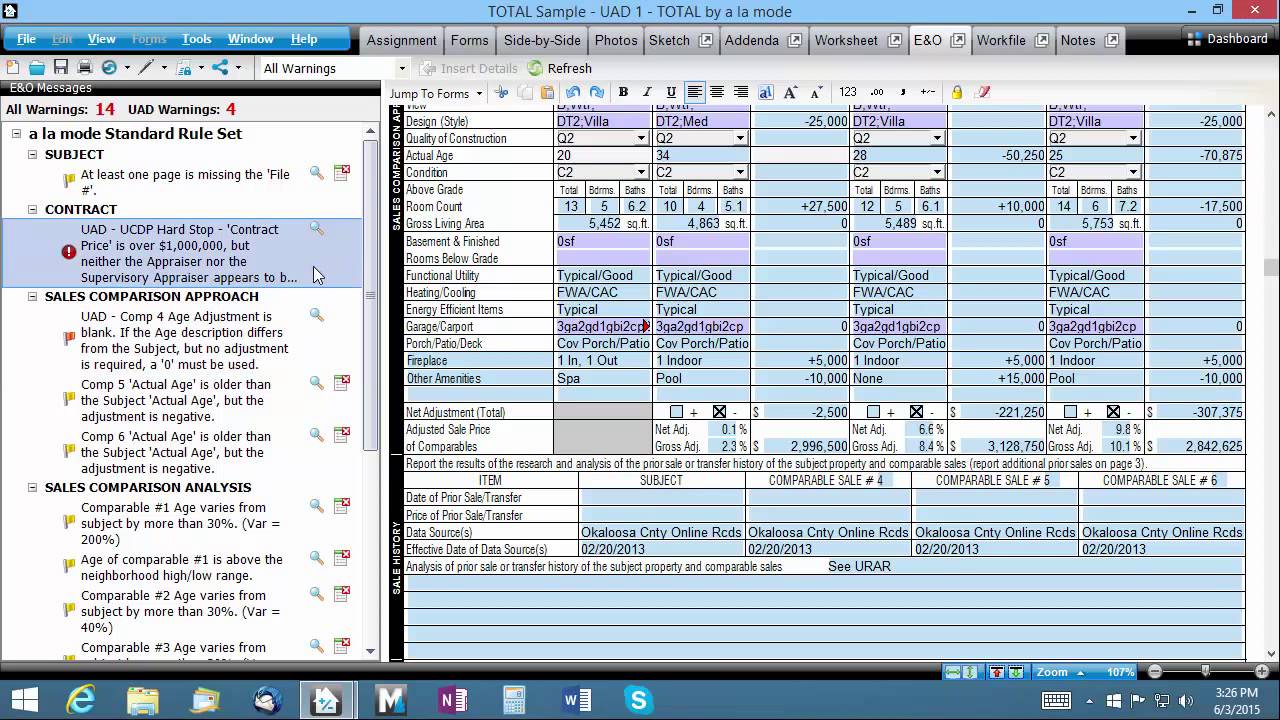This screenshot has height=720, width=1280.
Task: Switch to the Assignment tab
Action: (401, 40)
